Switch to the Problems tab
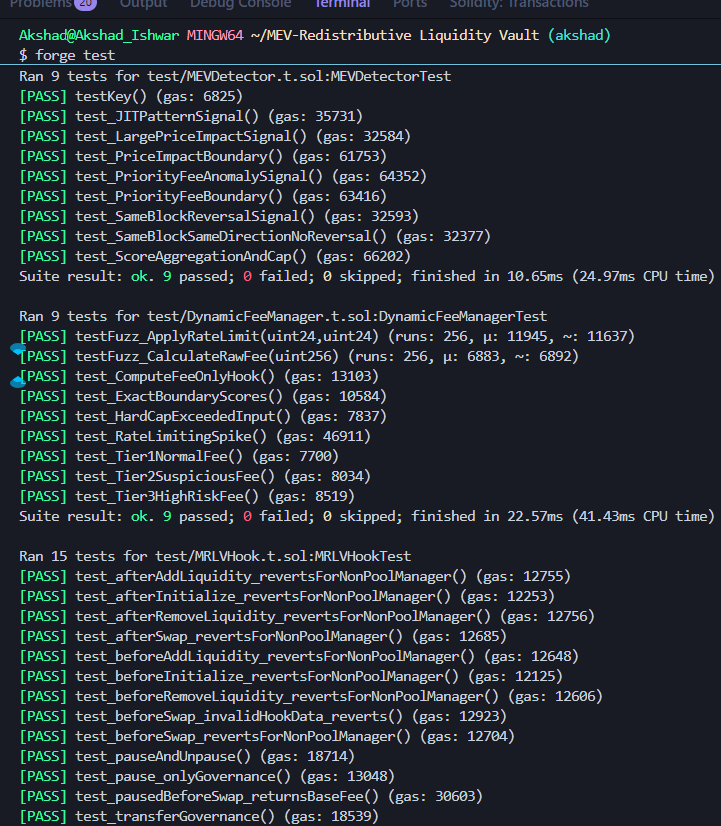Image resolution: width=721 pixels, height=826 pixels. pyautogui.click(x=40, y=4)
